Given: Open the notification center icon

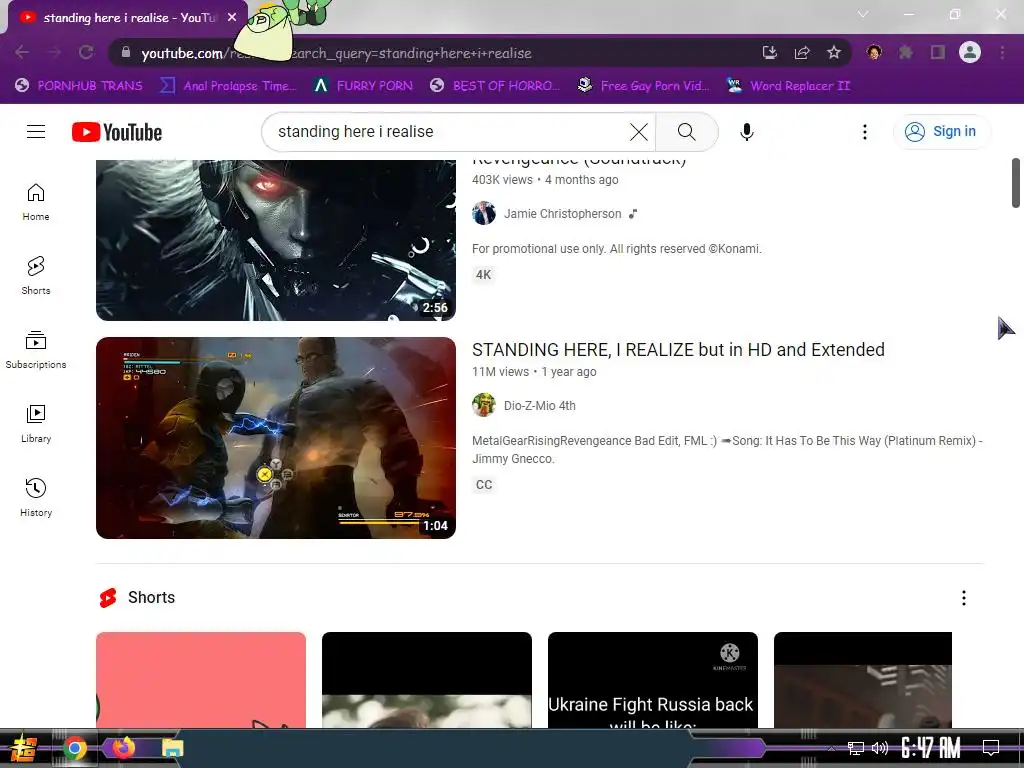Looking at the screenshot, I should point(991,748).
